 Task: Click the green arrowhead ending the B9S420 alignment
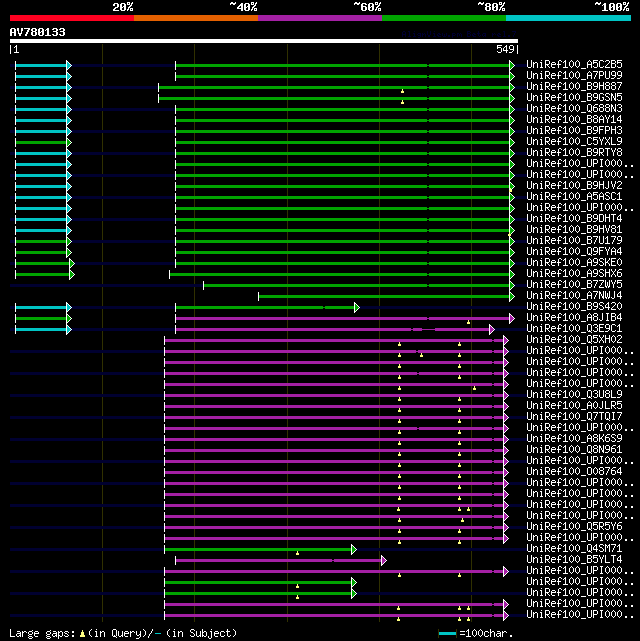pyautogui.click(x=356, y=307)
